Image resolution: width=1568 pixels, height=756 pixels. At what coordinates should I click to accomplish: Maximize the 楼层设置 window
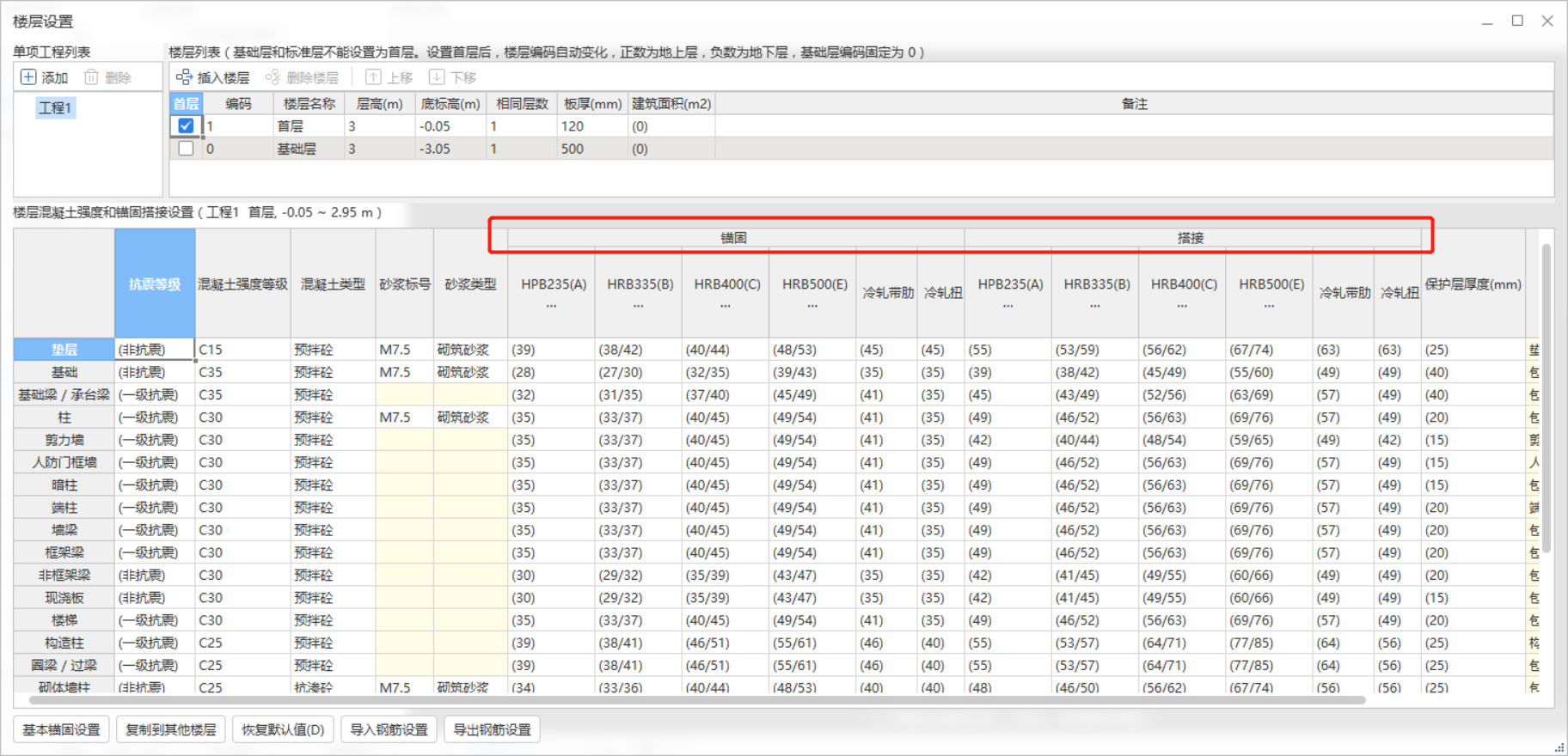click(x=1517, y=21)
